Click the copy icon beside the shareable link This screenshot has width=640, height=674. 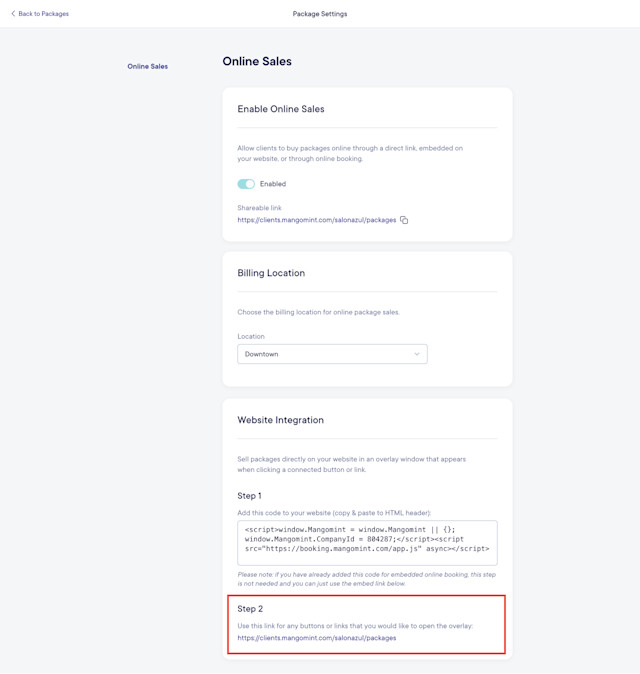coord(404,220)
